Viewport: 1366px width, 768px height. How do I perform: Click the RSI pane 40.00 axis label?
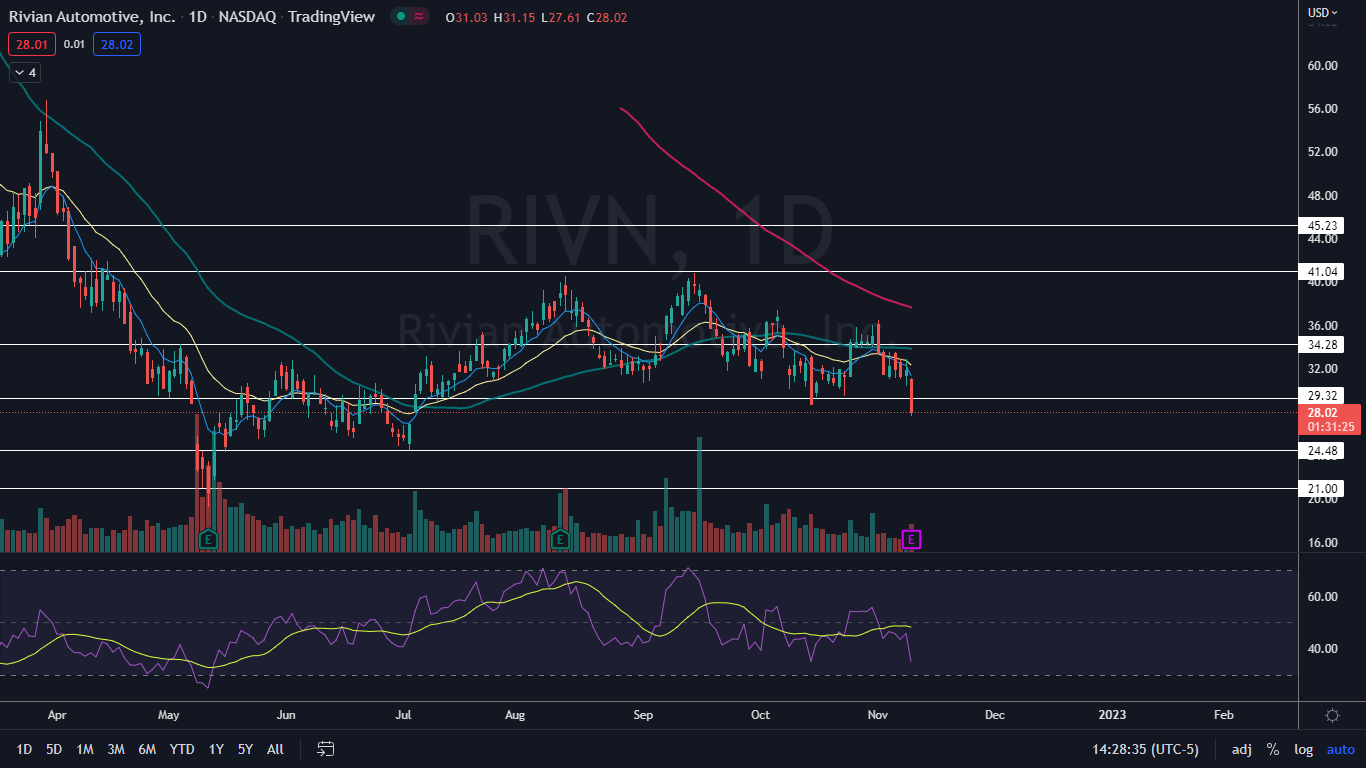[x=1324, y=649]
